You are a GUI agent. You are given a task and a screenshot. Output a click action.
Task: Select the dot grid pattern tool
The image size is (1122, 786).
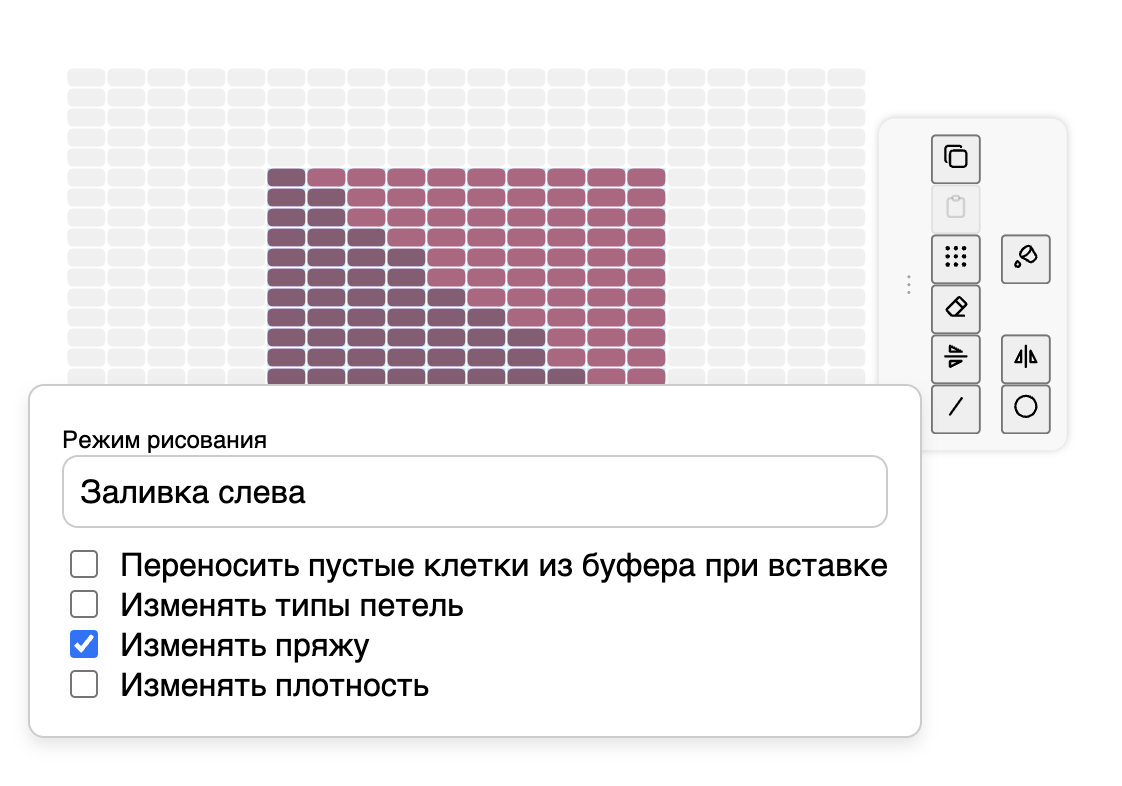(x=955, y=258)
